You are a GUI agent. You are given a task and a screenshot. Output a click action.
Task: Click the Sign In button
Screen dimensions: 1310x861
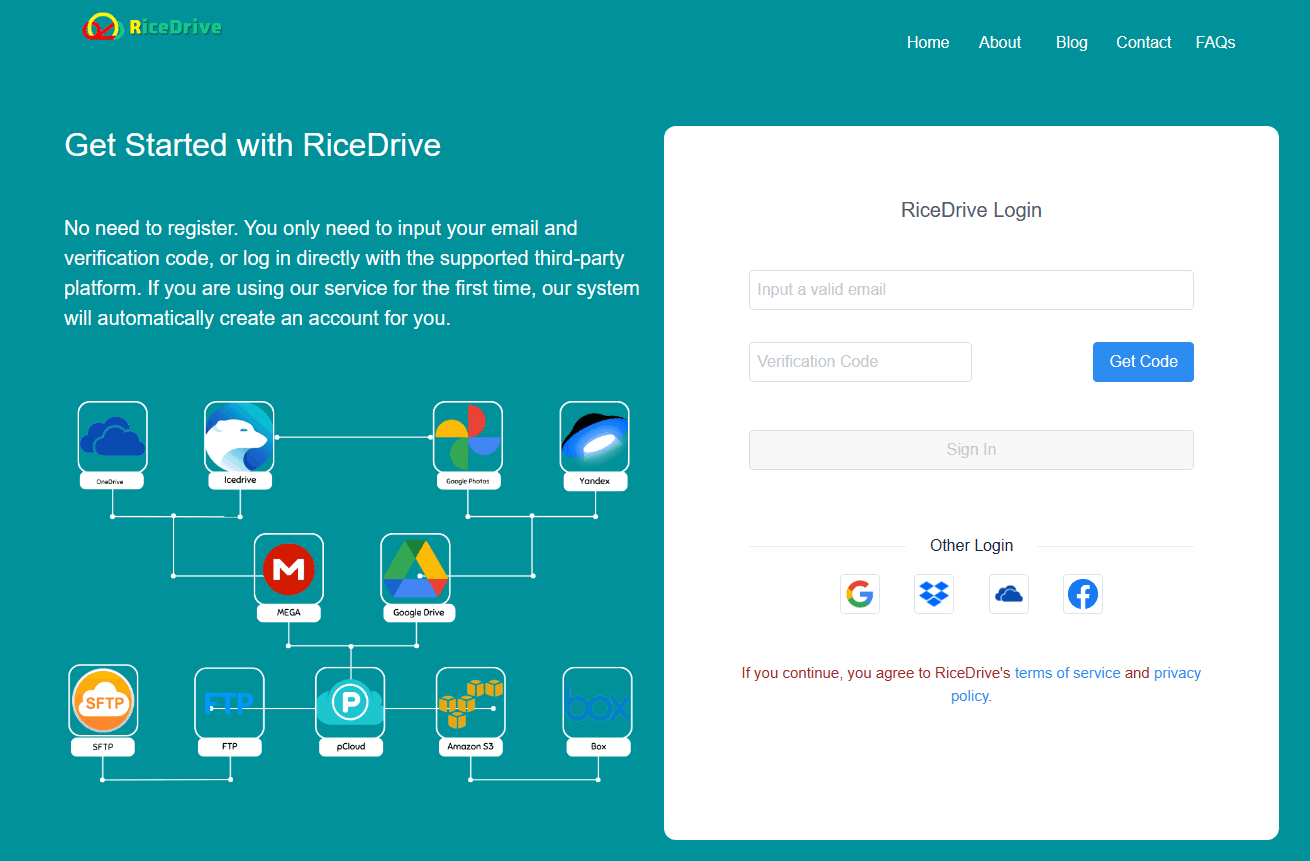pos(971,450)
